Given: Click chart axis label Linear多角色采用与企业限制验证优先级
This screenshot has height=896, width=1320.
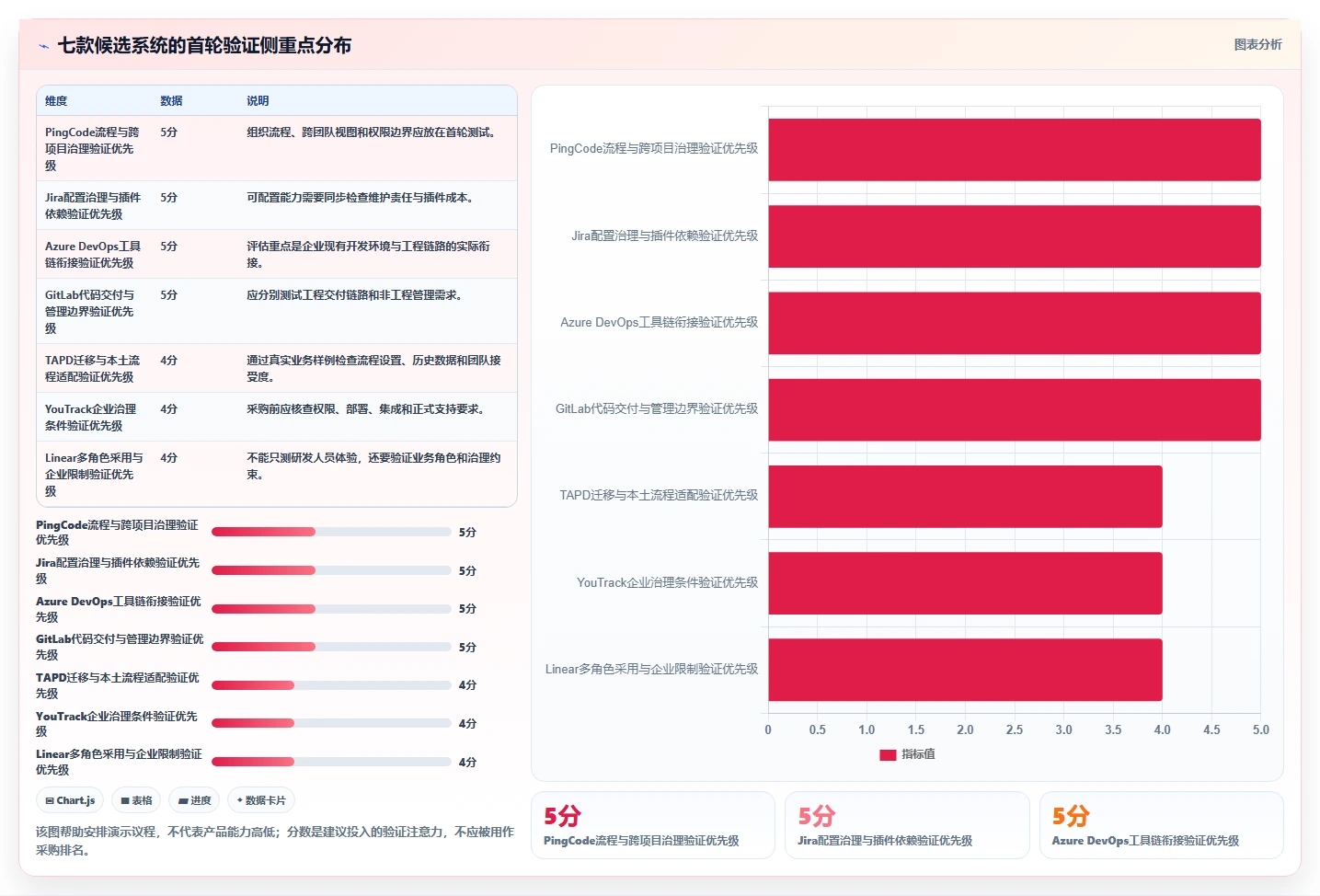Looking at the screenshot, I should point(651,669).
